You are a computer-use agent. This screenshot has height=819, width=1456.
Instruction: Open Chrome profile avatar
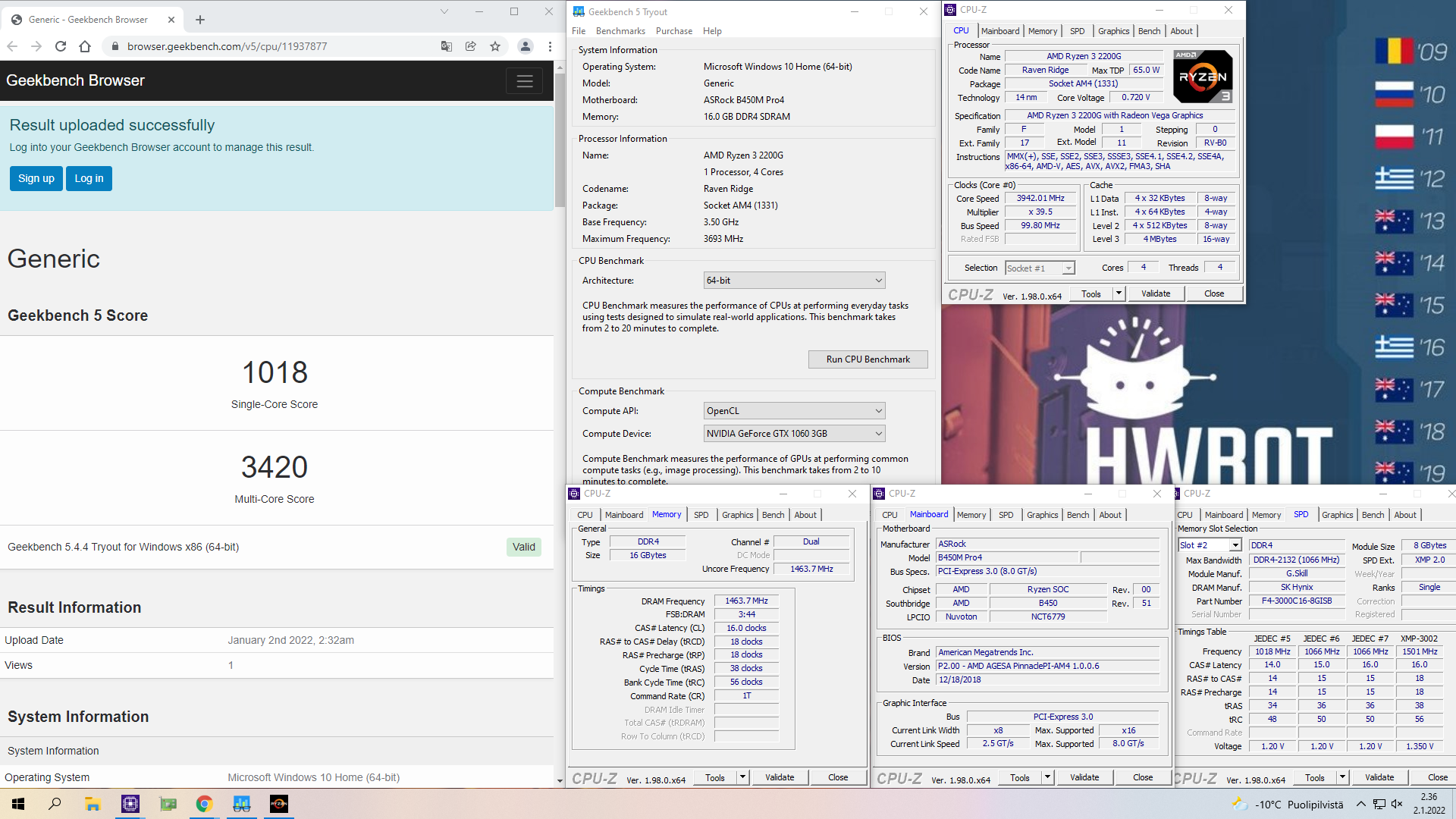coord(525,46)
